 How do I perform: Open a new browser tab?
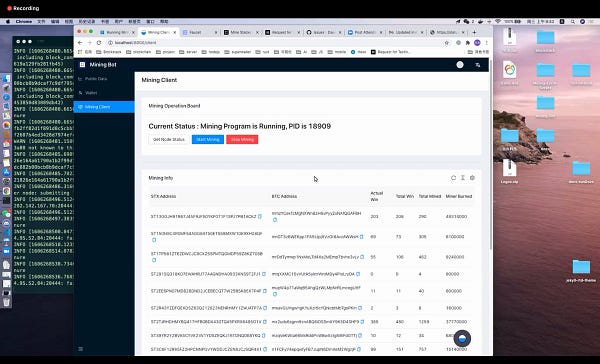coord(474,33)
